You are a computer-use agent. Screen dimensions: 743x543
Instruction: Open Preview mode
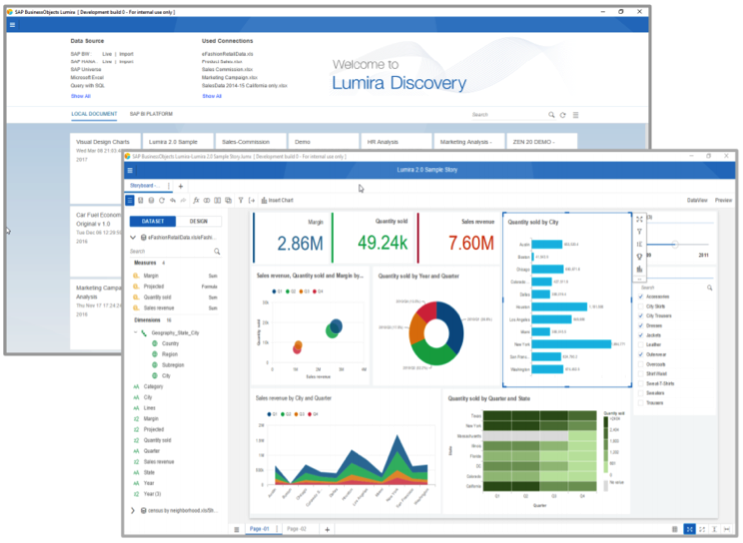tap(723, 200)
